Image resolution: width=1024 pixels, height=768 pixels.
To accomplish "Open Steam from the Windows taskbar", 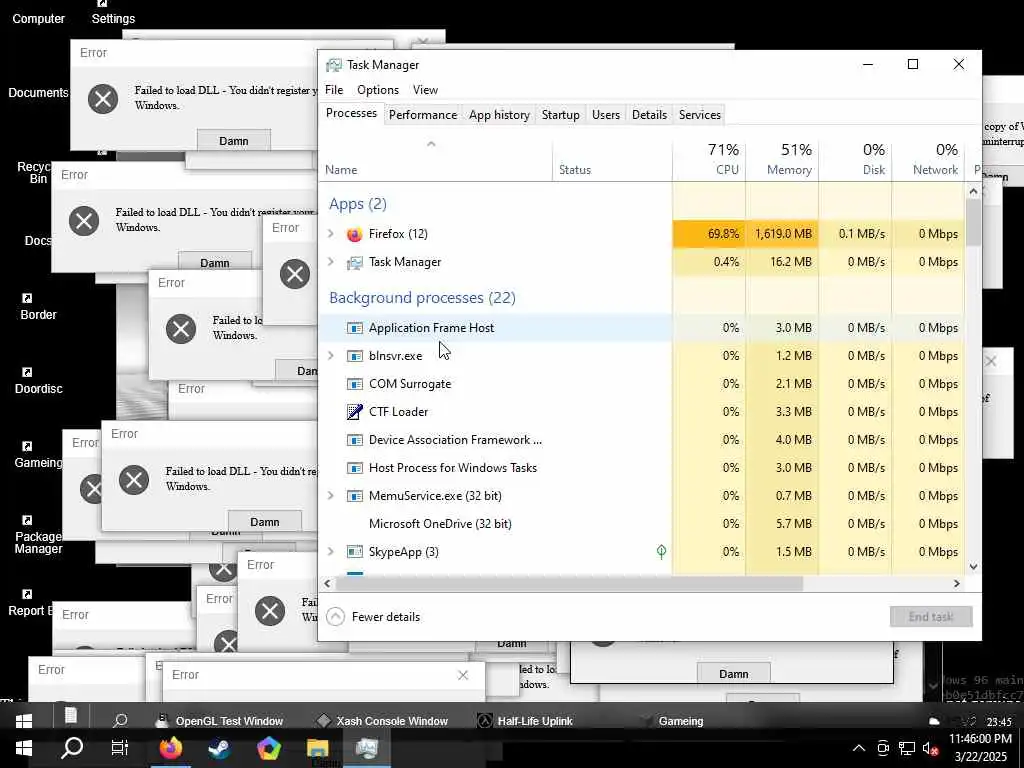I will coord(219,748).
